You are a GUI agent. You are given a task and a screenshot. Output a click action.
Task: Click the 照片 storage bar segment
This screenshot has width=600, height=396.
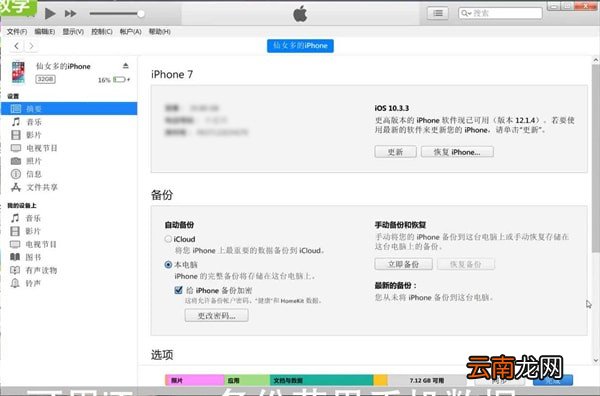tap(195, 380)
